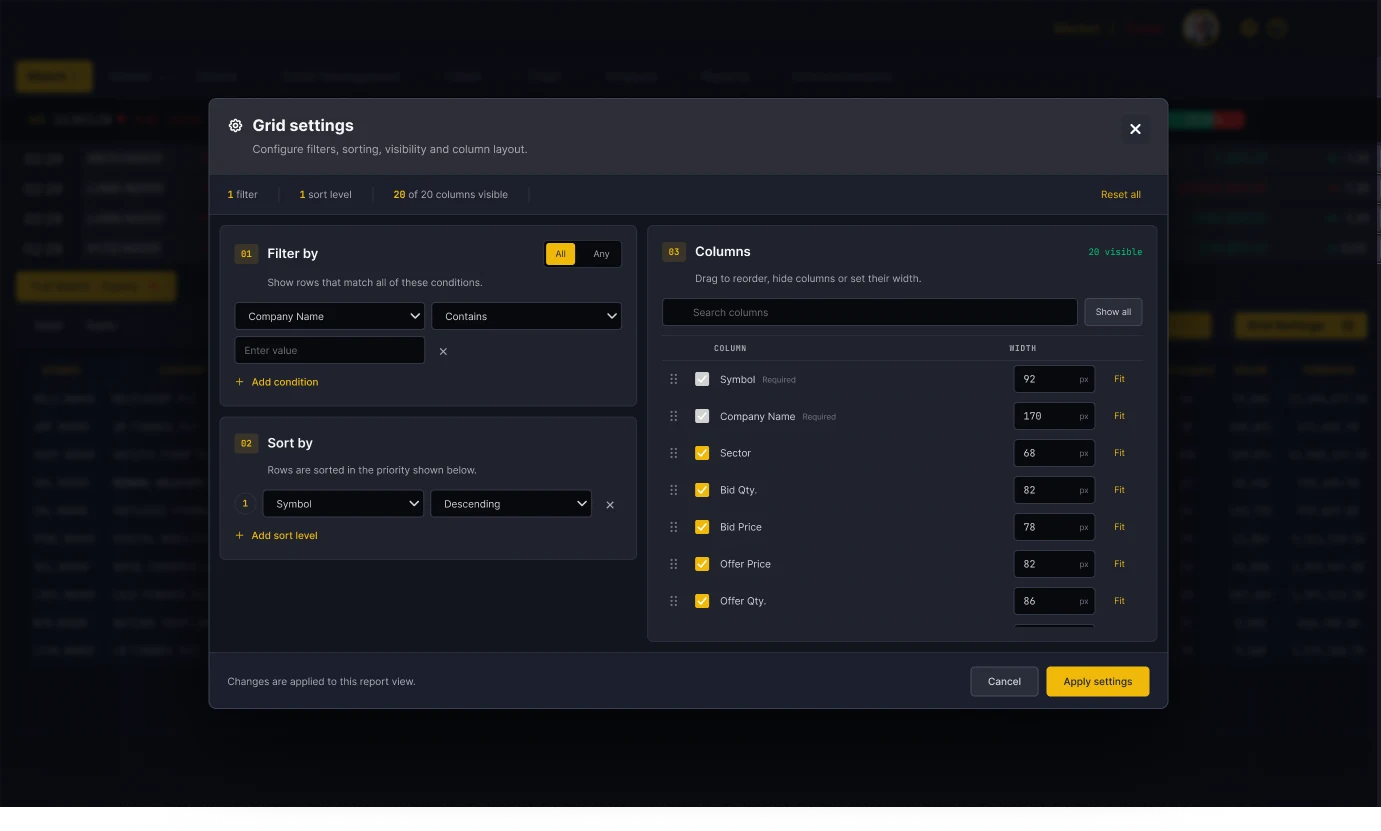Uncheck the Offer Price column checkbox

[702, 564]
